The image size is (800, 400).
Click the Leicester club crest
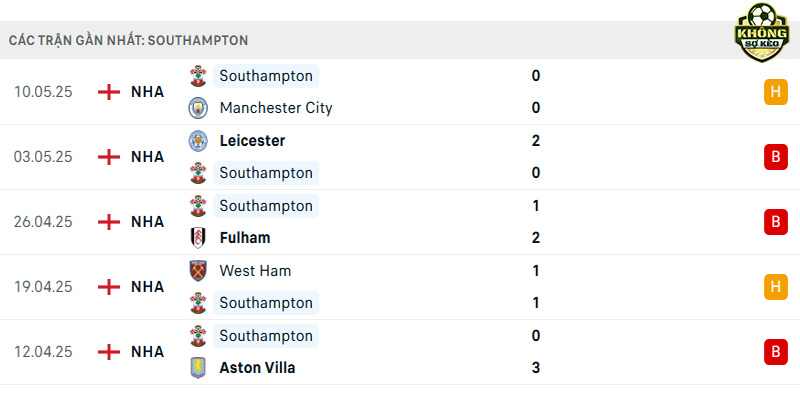[x=198, y=141]
